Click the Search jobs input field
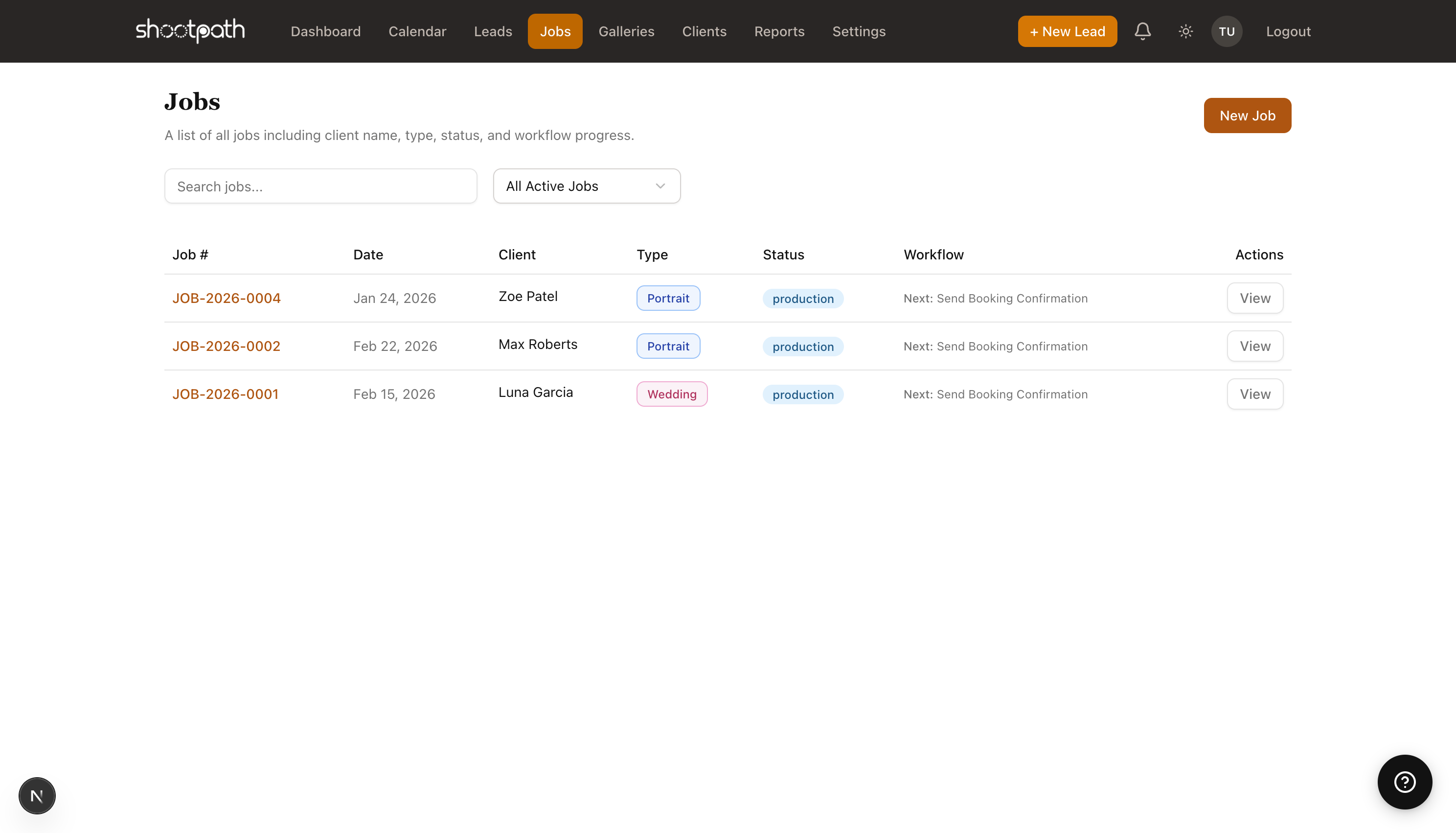This screenshot has height=833, width=1456. 320,186
